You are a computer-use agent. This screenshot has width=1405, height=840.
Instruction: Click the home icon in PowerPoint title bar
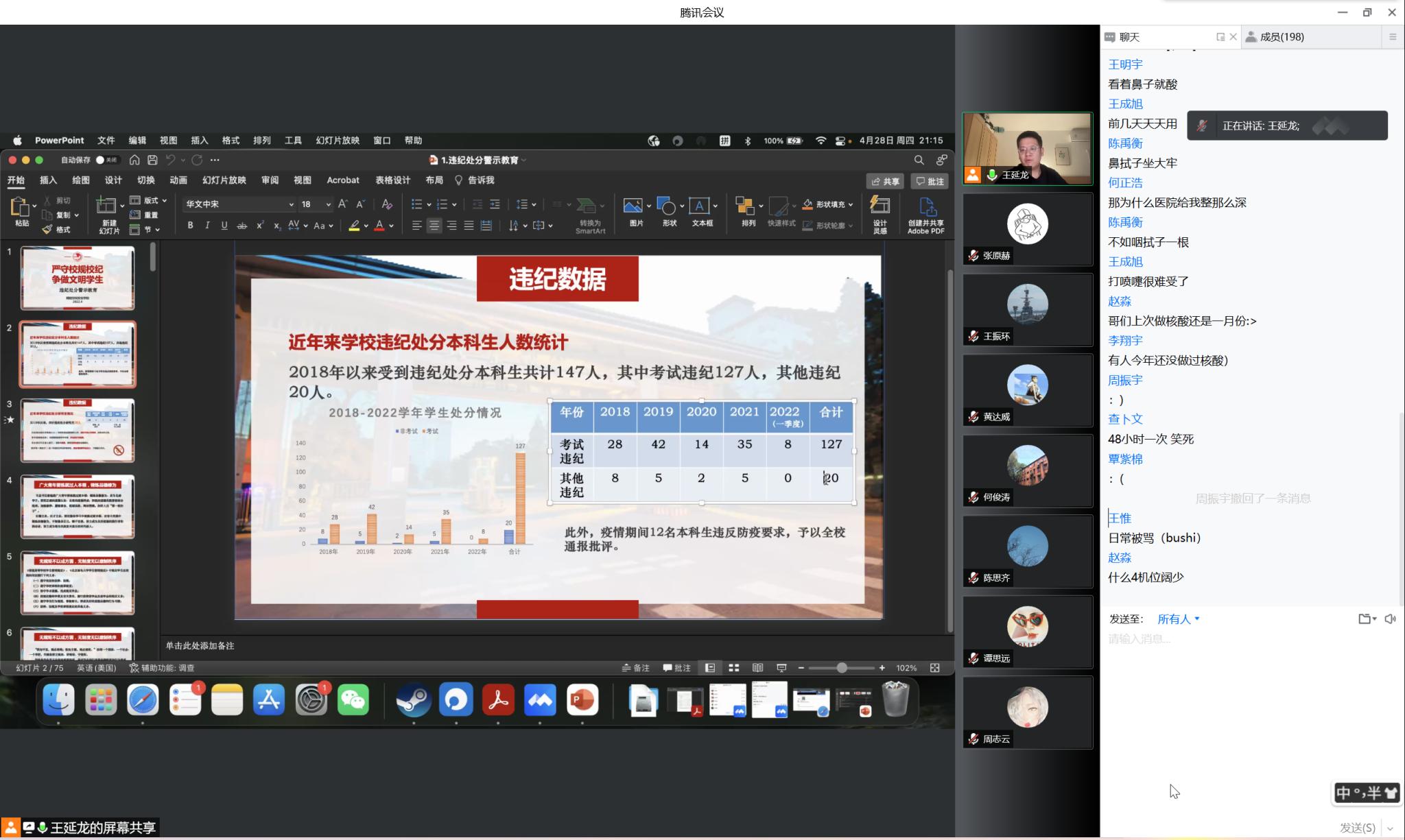pos(134,160)
